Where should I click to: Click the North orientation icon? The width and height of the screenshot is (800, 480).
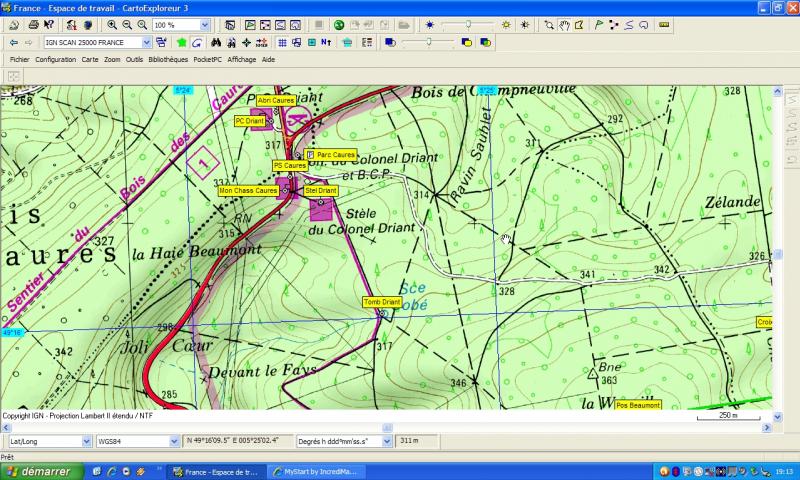326,42
